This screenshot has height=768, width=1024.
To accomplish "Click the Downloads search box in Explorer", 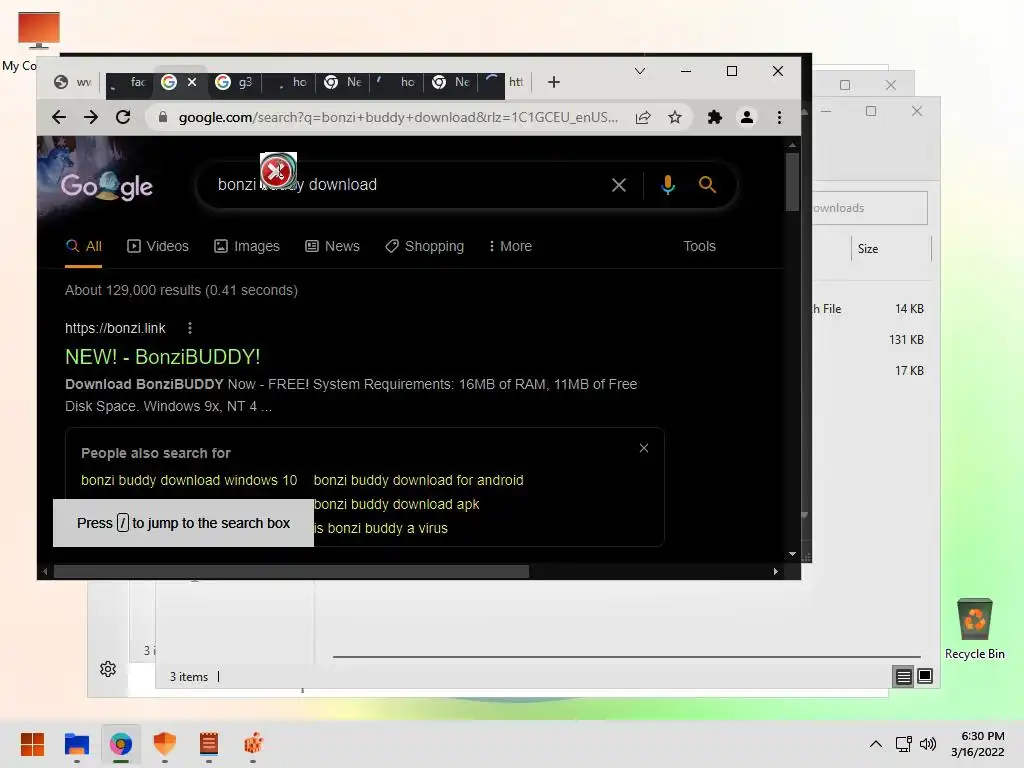I will pos(869,208).
